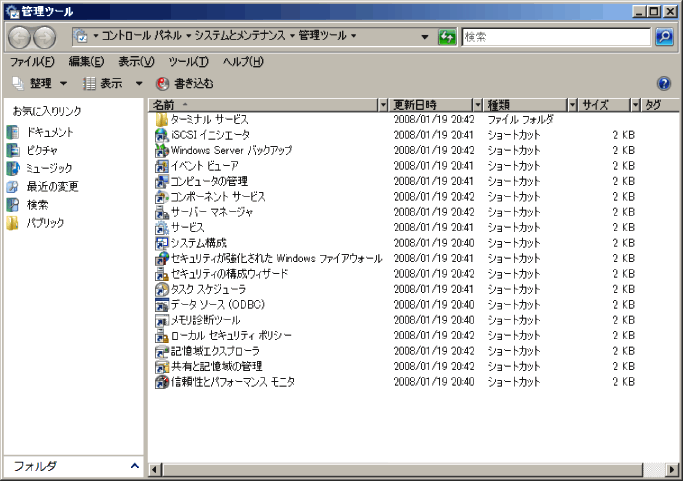683x481 pixels.
Task: Open the ターミナル サービス folder icon
Action: pos(162,119)
